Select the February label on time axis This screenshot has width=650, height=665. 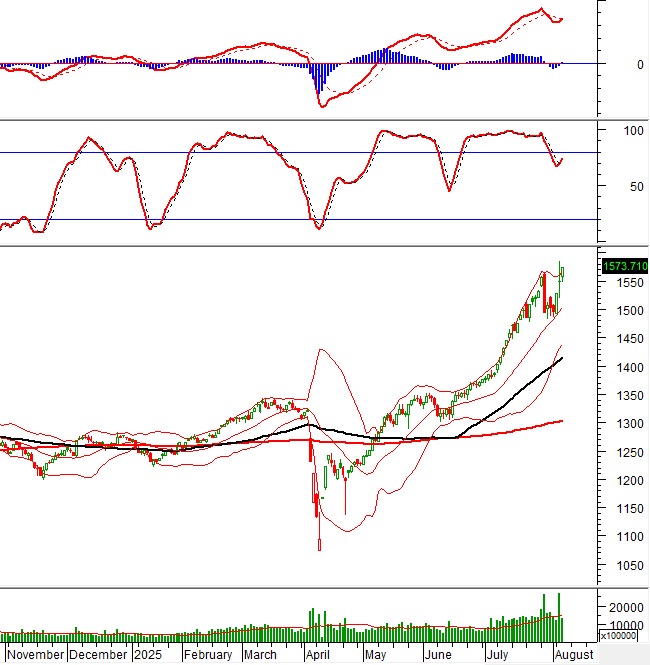[x=208, y=654]
